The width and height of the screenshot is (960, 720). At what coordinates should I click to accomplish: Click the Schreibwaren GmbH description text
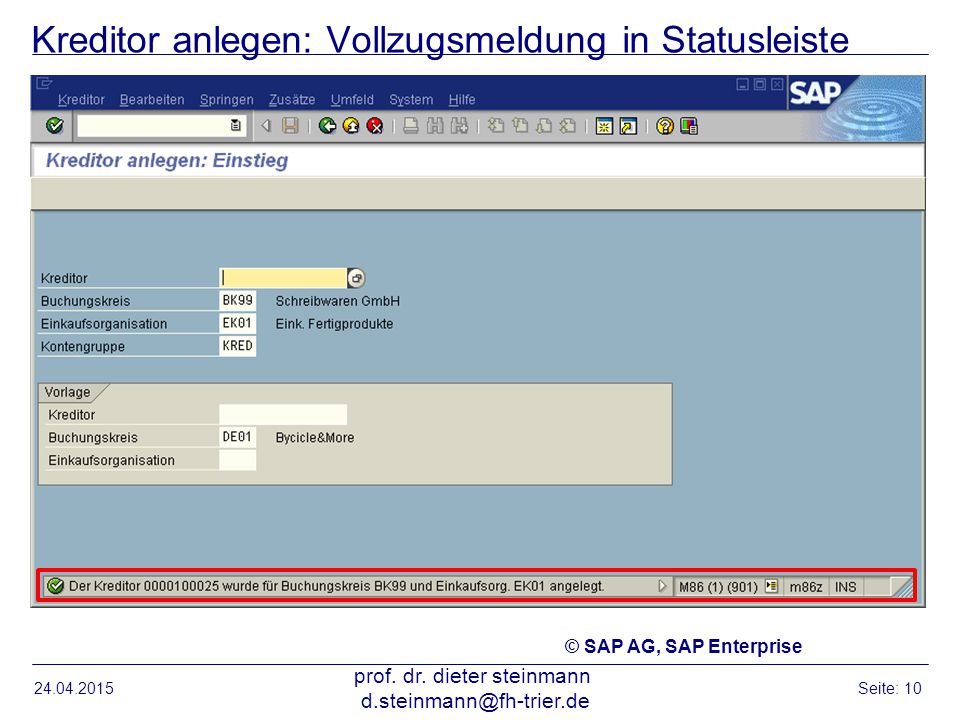337,301
